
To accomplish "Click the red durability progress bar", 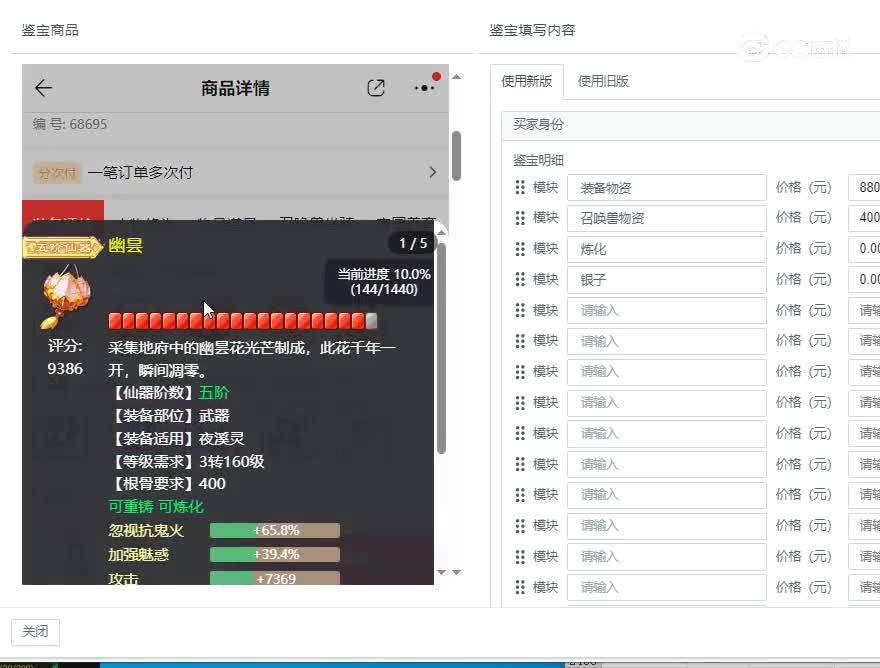I will [242, 321].
